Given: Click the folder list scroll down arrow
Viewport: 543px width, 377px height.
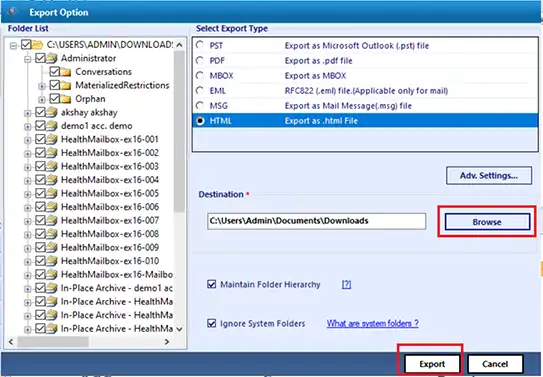Looking at the screenshot, I should (179, 329).
